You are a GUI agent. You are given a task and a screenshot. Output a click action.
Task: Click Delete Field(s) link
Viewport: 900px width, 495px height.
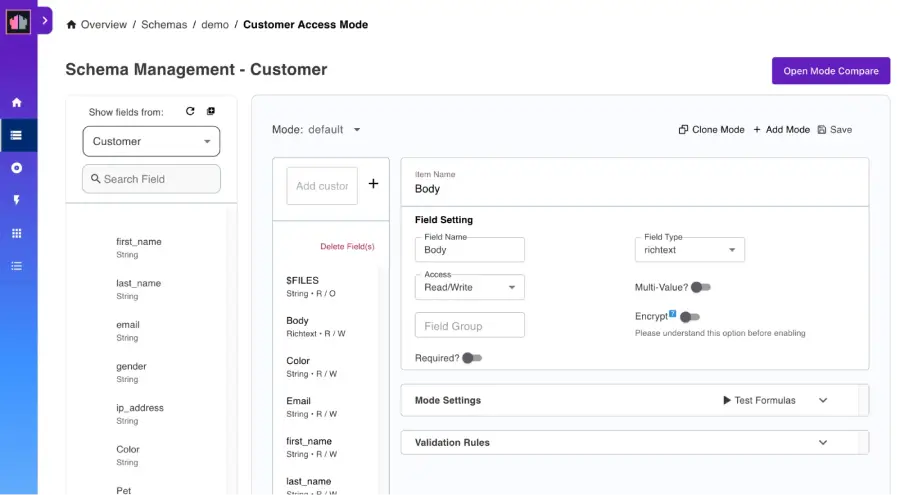(x=347, y=246)
